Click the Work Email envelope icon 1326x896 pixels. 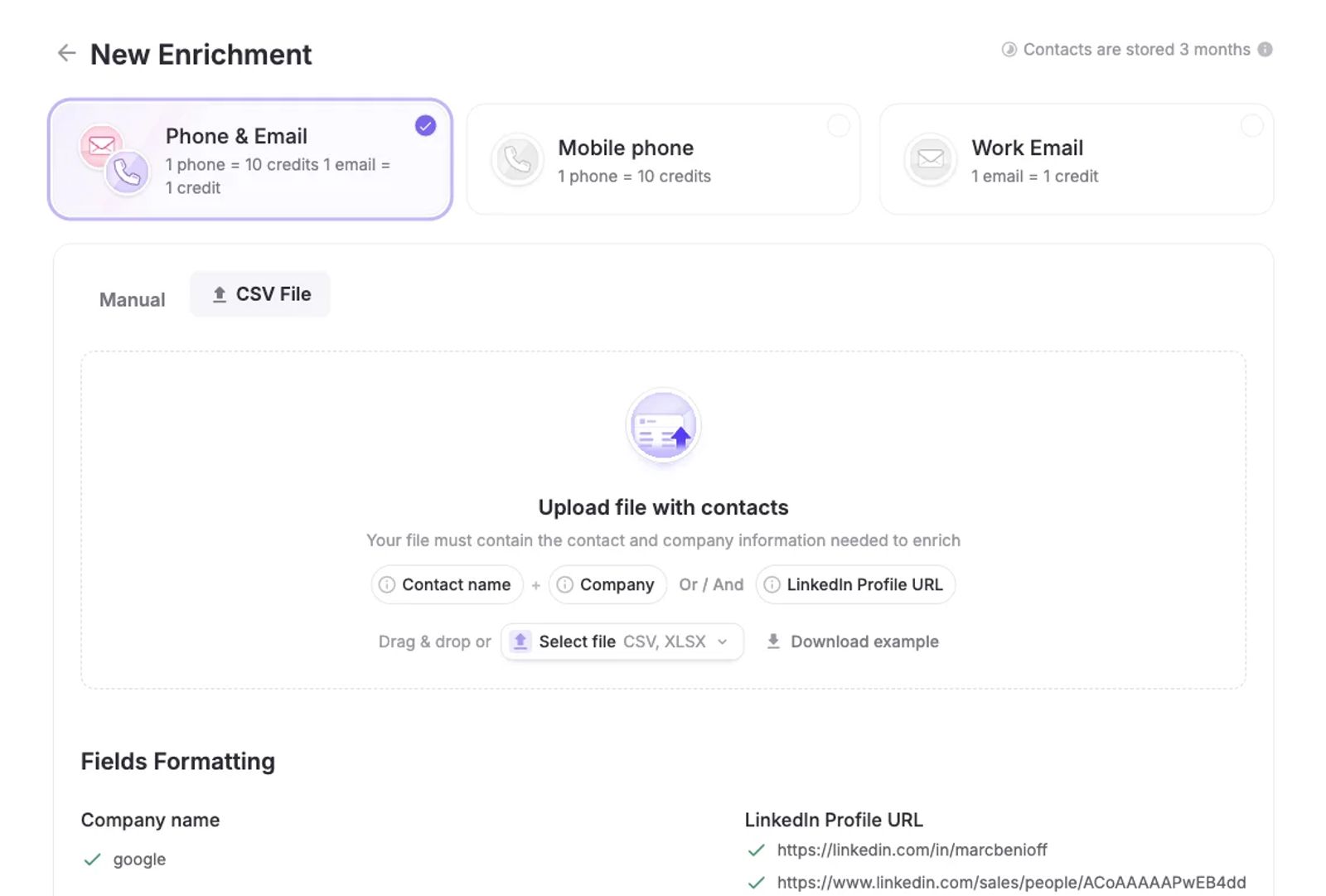930,159
